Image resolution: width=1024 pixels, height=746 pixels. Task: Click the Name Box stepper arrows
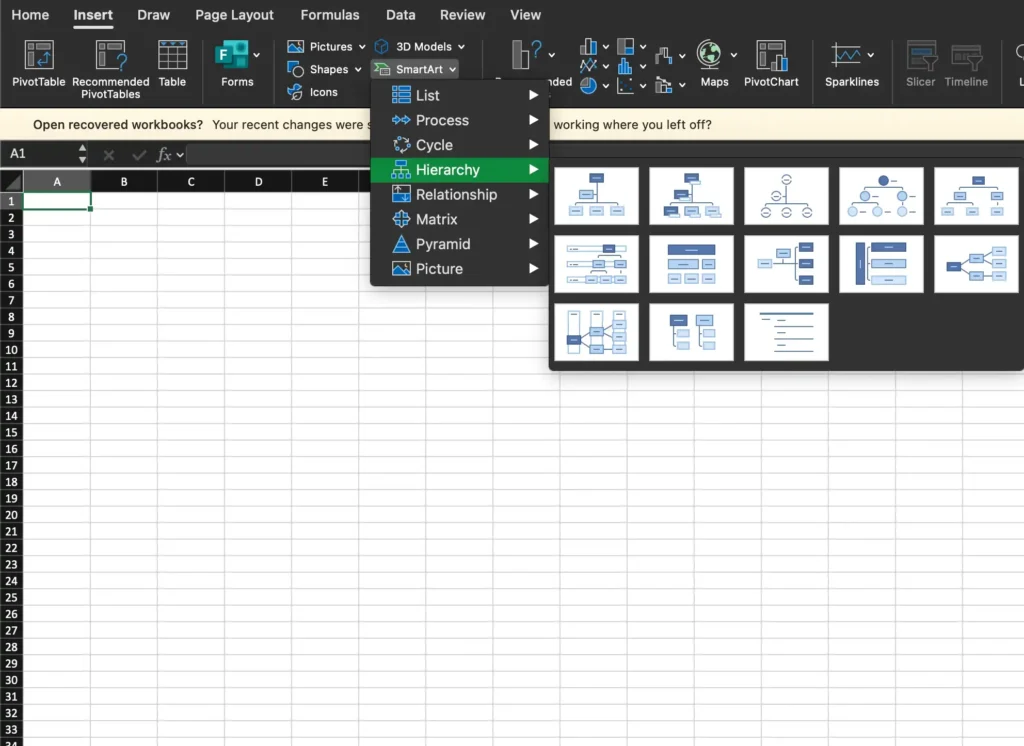82,154
